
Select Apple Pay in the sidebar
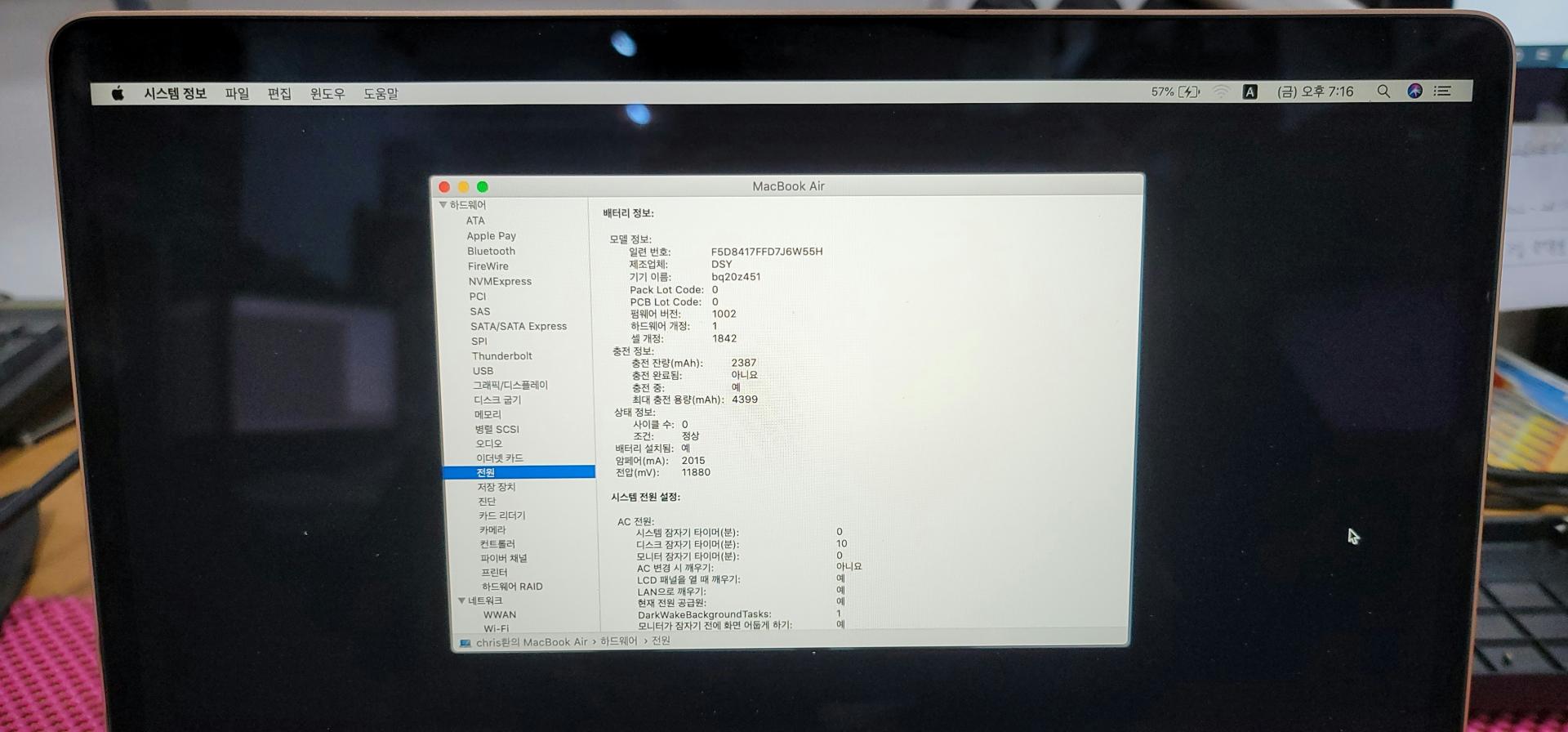pos(491,236)
